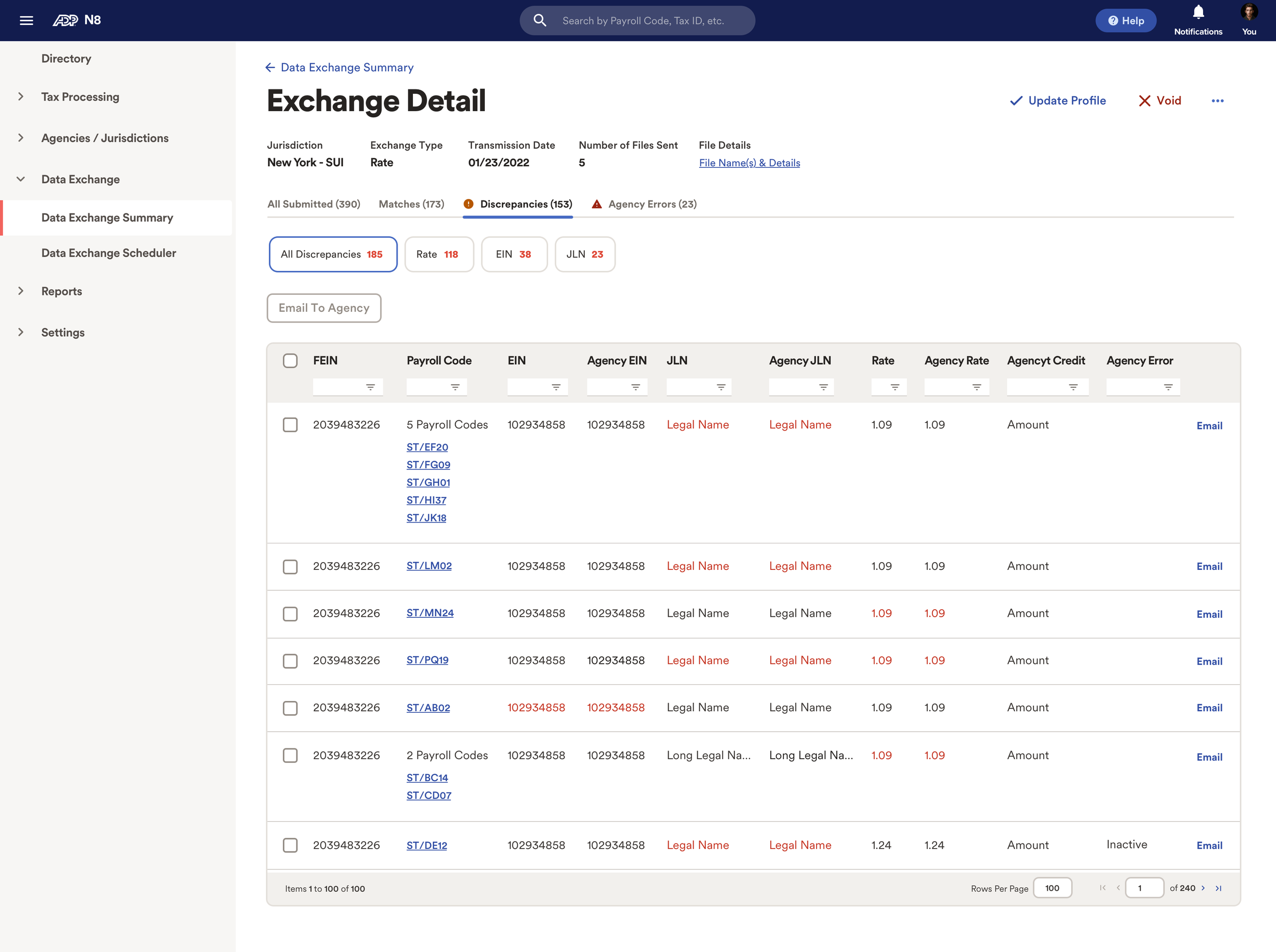Click the search magnifier icon
This screenshot has width=1276, height=952.
tap(539, 21)
